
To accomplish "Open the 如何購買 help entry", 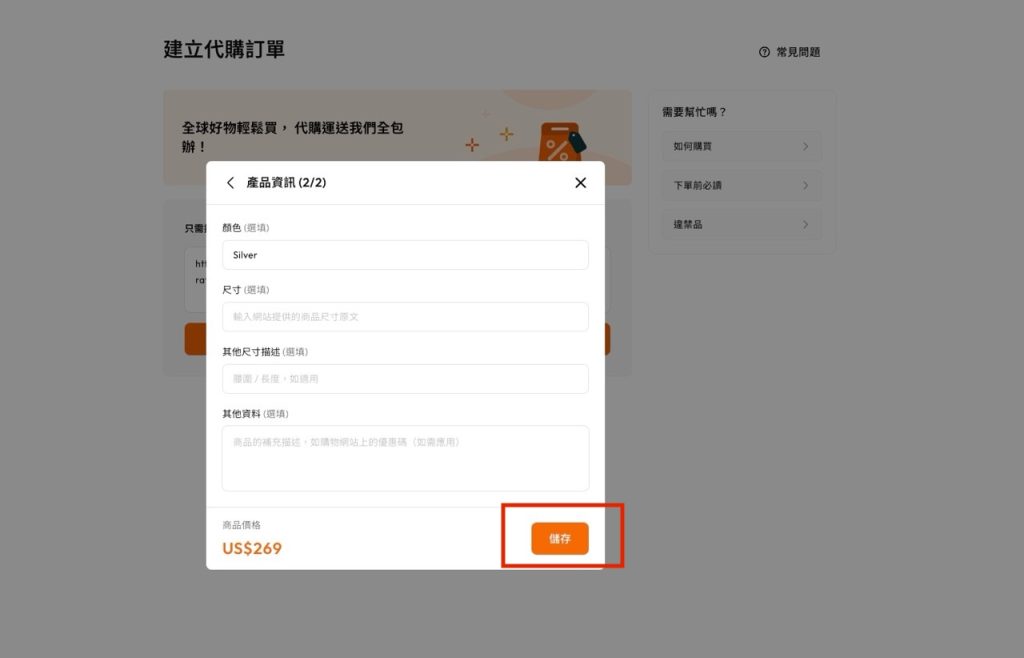I will [x=741, y=147].
